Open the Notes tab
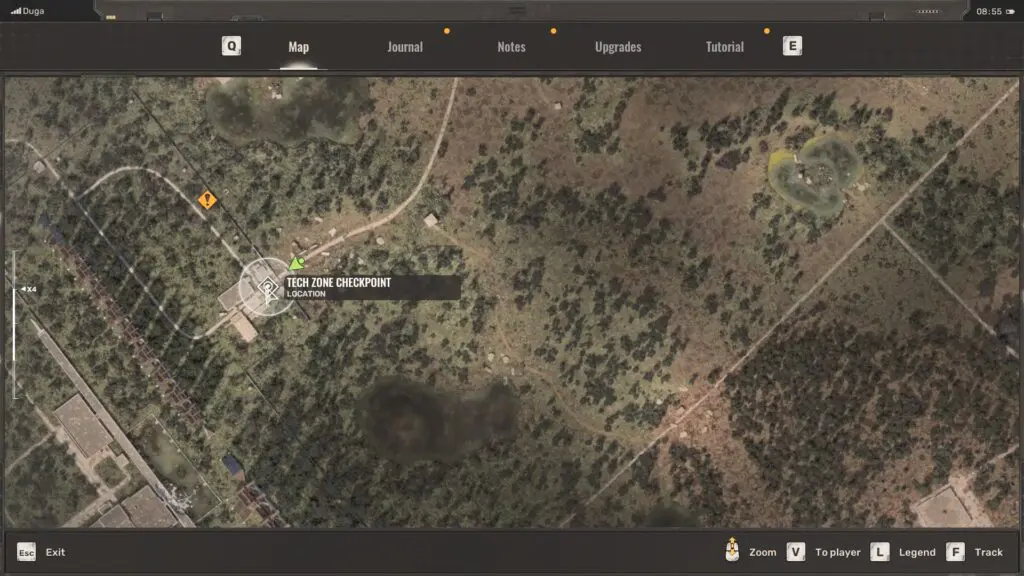 [511, 47]
